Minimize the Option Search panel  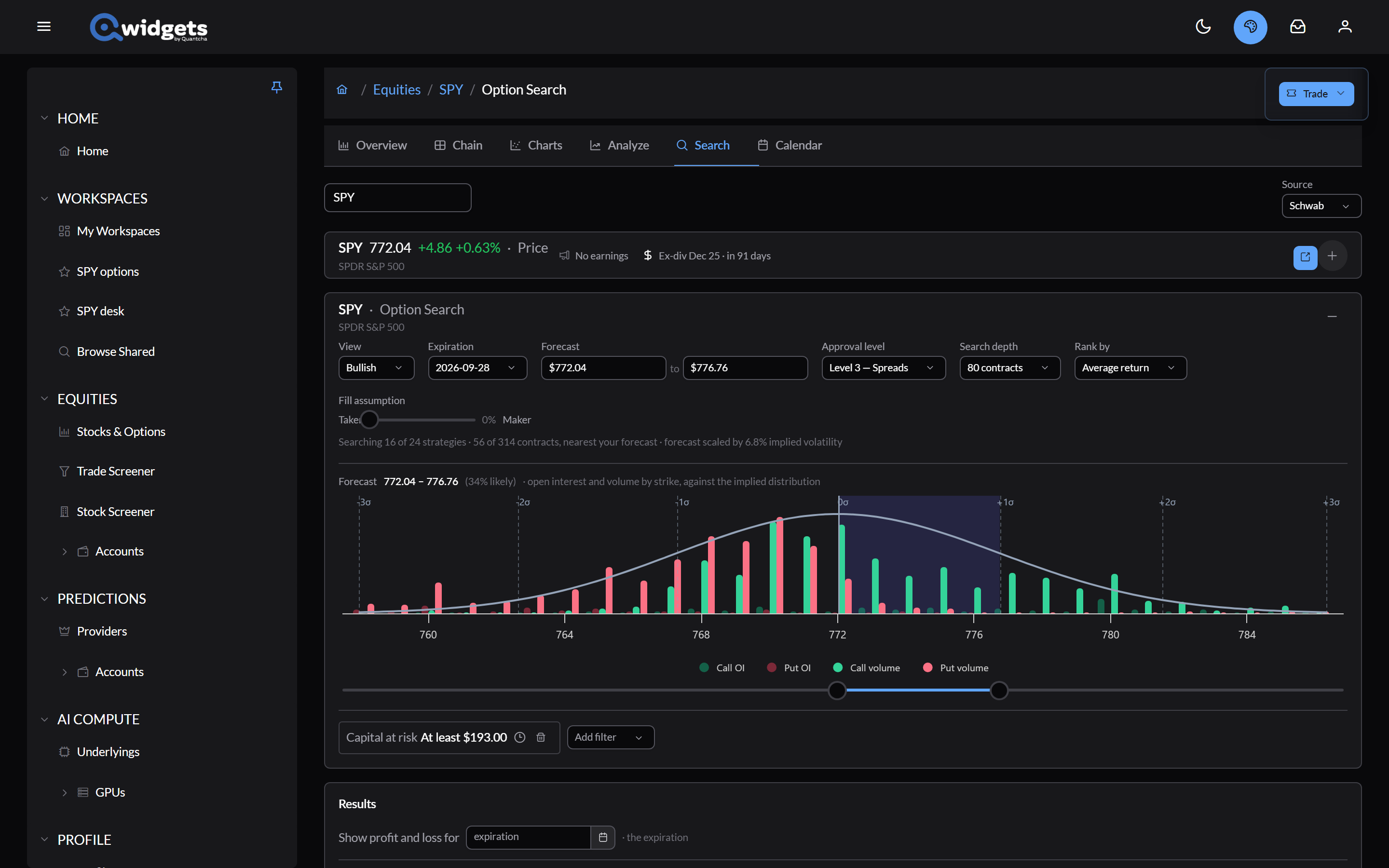1332,316
